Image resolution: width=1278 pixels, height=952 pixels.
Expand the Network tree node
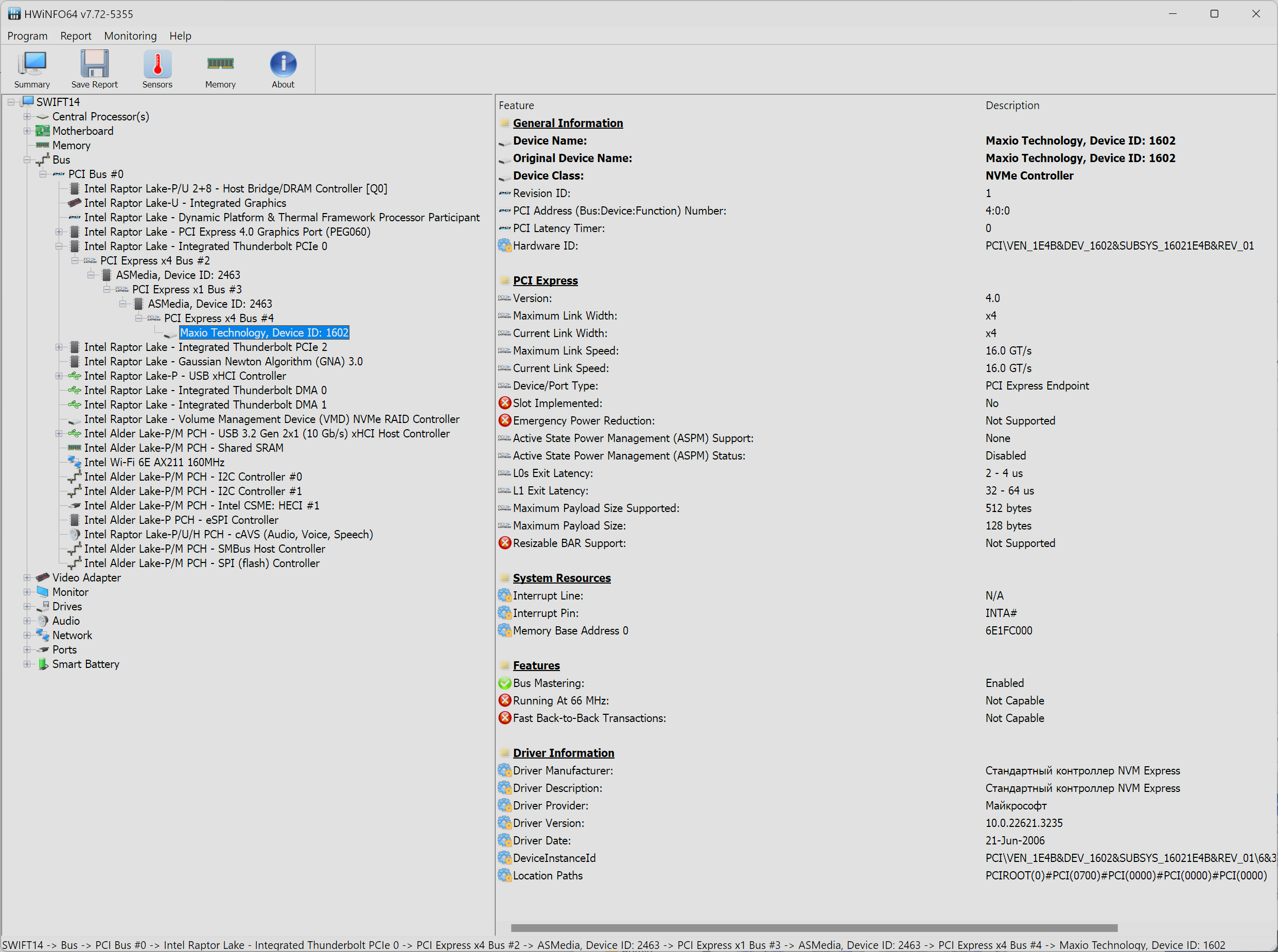click(27, 635)
